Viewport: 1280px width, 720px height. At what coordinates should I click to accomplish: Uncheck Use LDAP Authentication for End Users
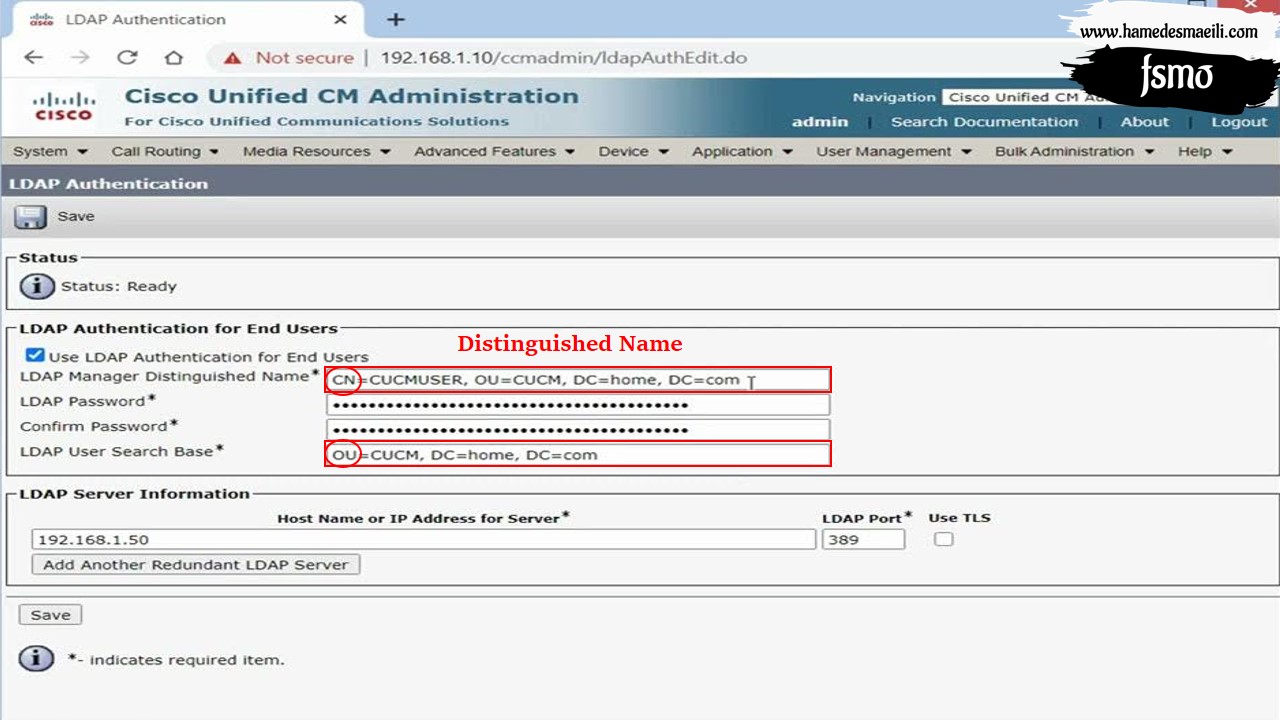point(35,355)
